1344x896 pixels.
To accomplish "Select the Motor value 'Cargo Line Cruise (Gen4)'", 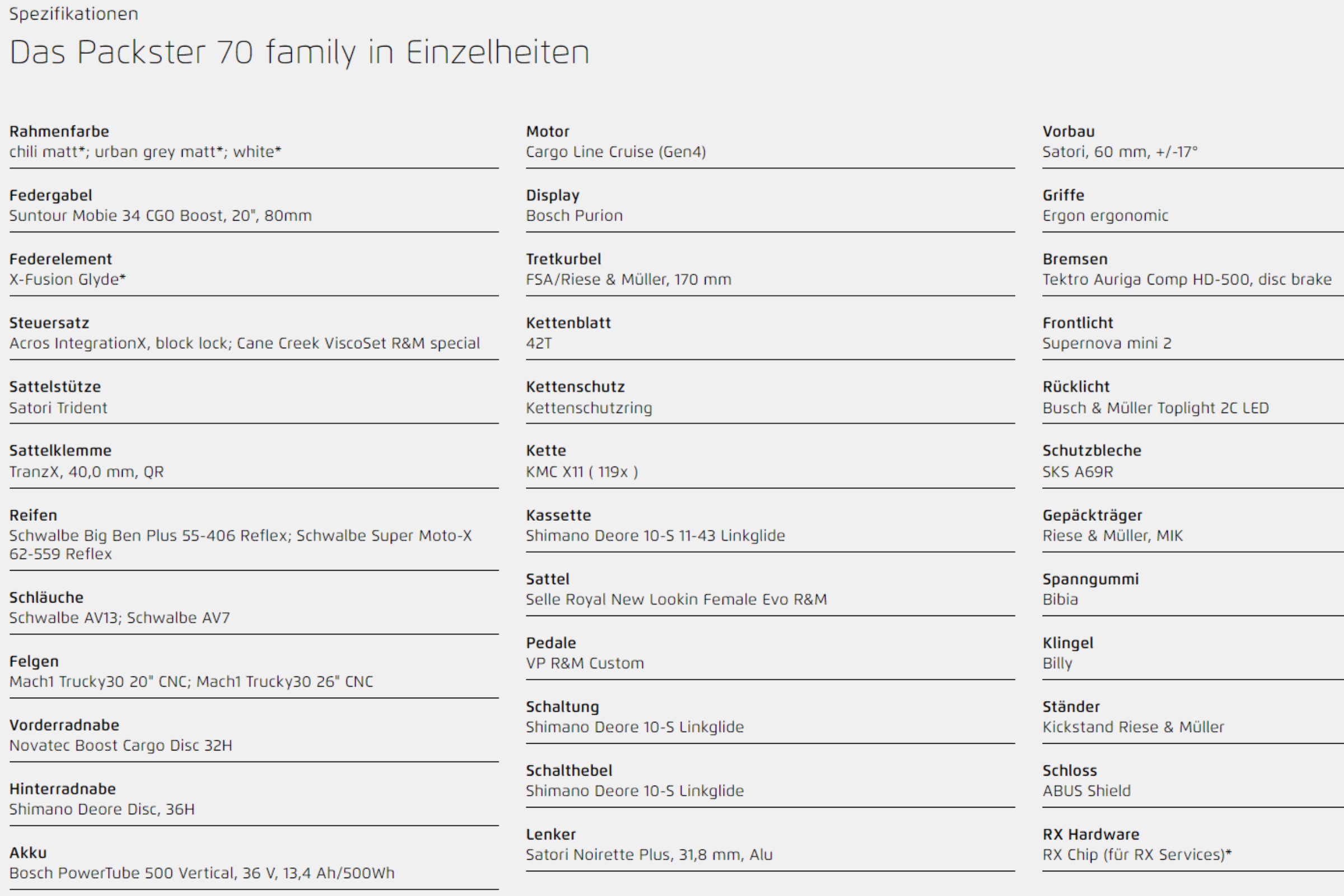I will [616, 152].
